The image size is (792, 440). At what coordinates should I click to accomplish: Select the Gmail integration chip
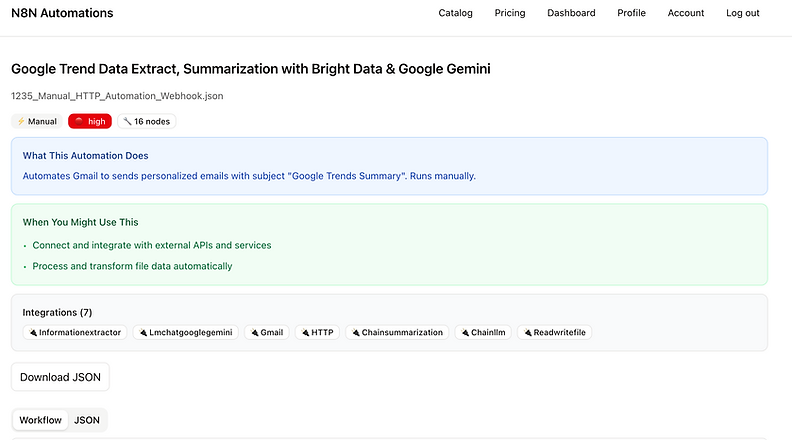pyautogui.click(x=267, y=332)
